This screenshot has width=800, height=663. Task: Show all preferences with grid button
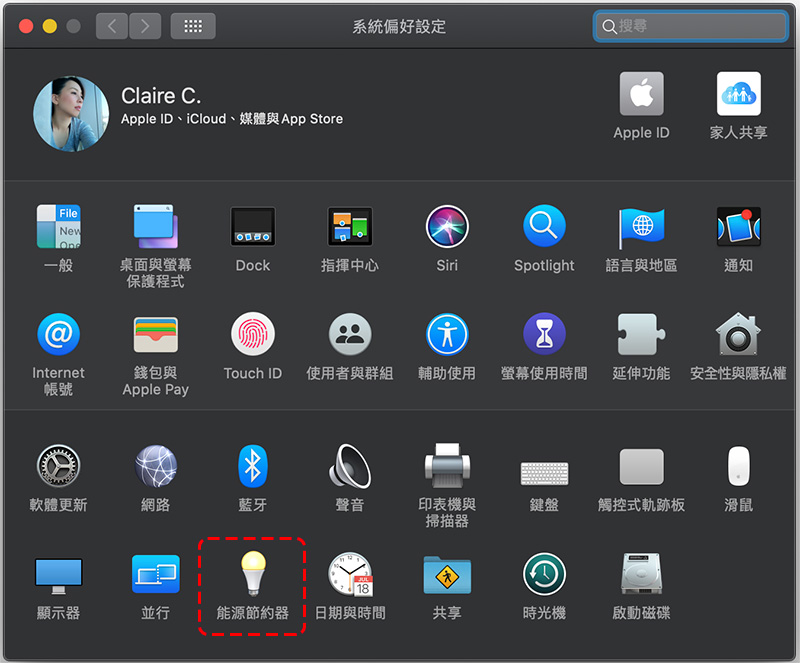pos(193,26)
